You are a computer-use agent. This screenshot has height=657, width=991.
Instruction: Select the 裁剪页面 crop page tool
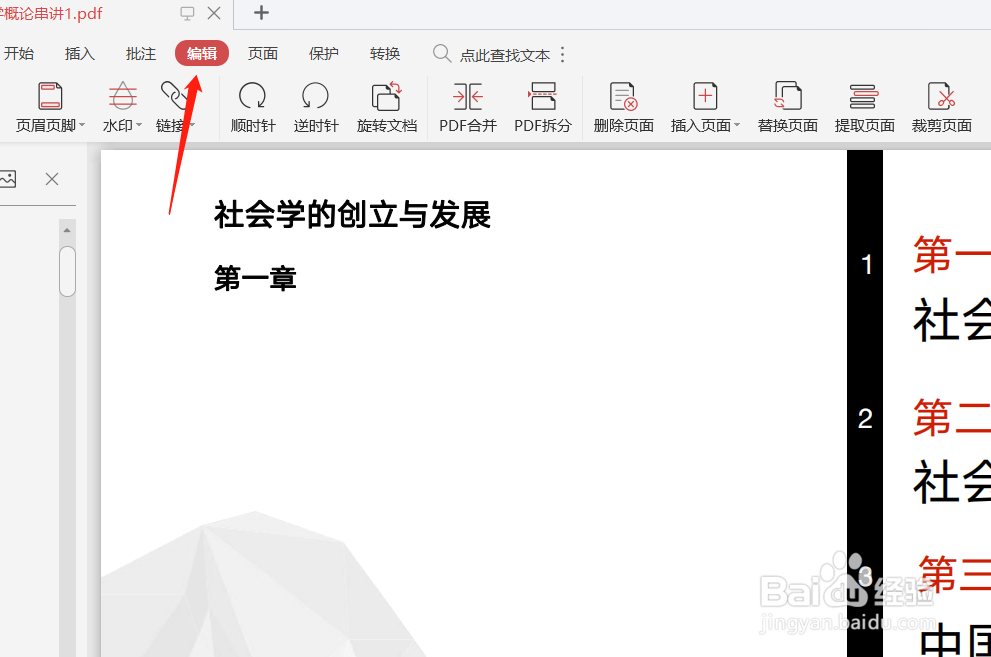[x=941, y=105]
